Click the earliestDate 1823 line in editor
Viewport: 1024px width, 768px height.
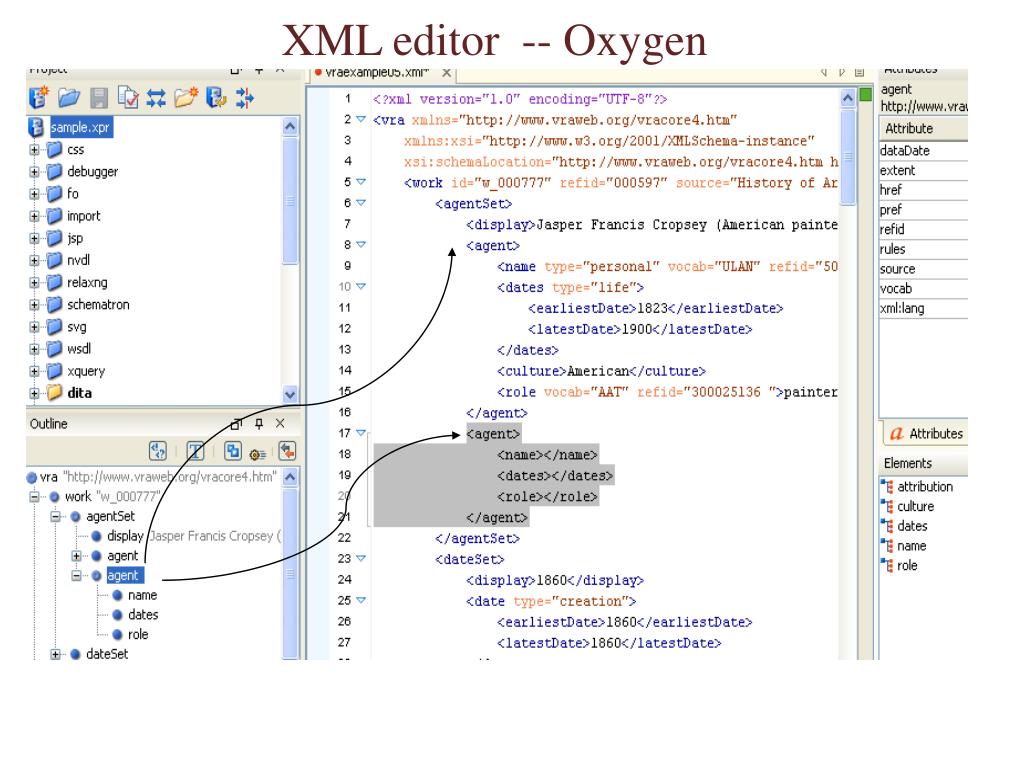point(655,308)
